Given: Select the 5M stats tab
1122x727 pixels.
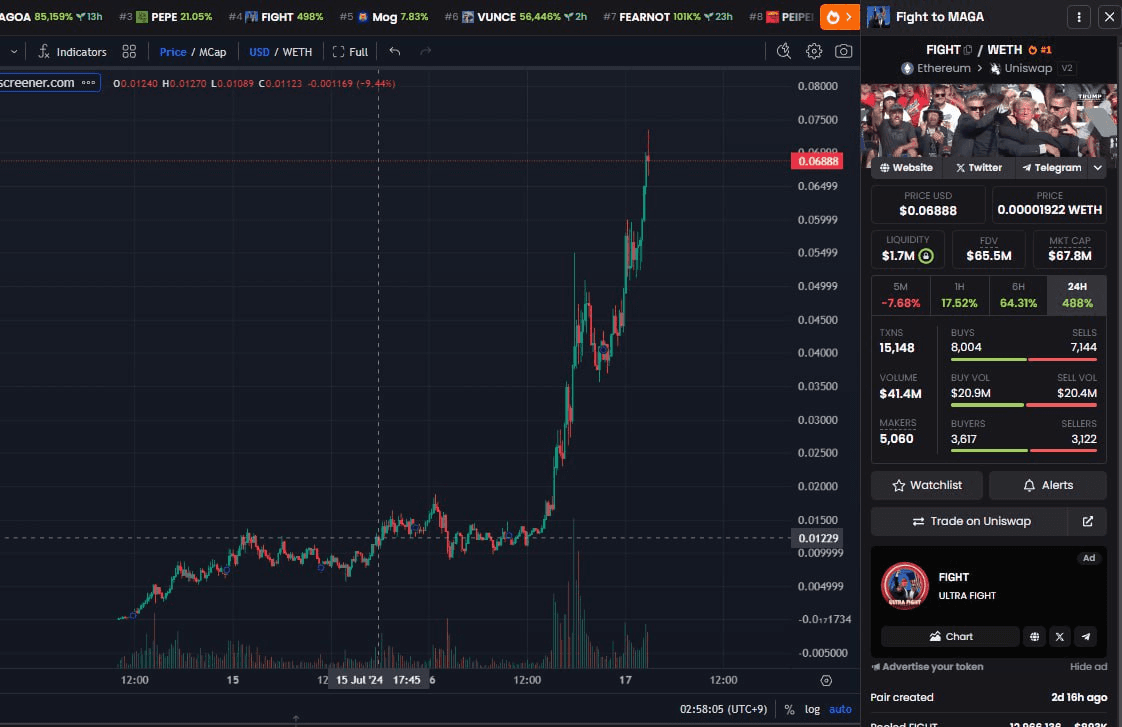Looking at the screenshot, I should click(900, 295).
